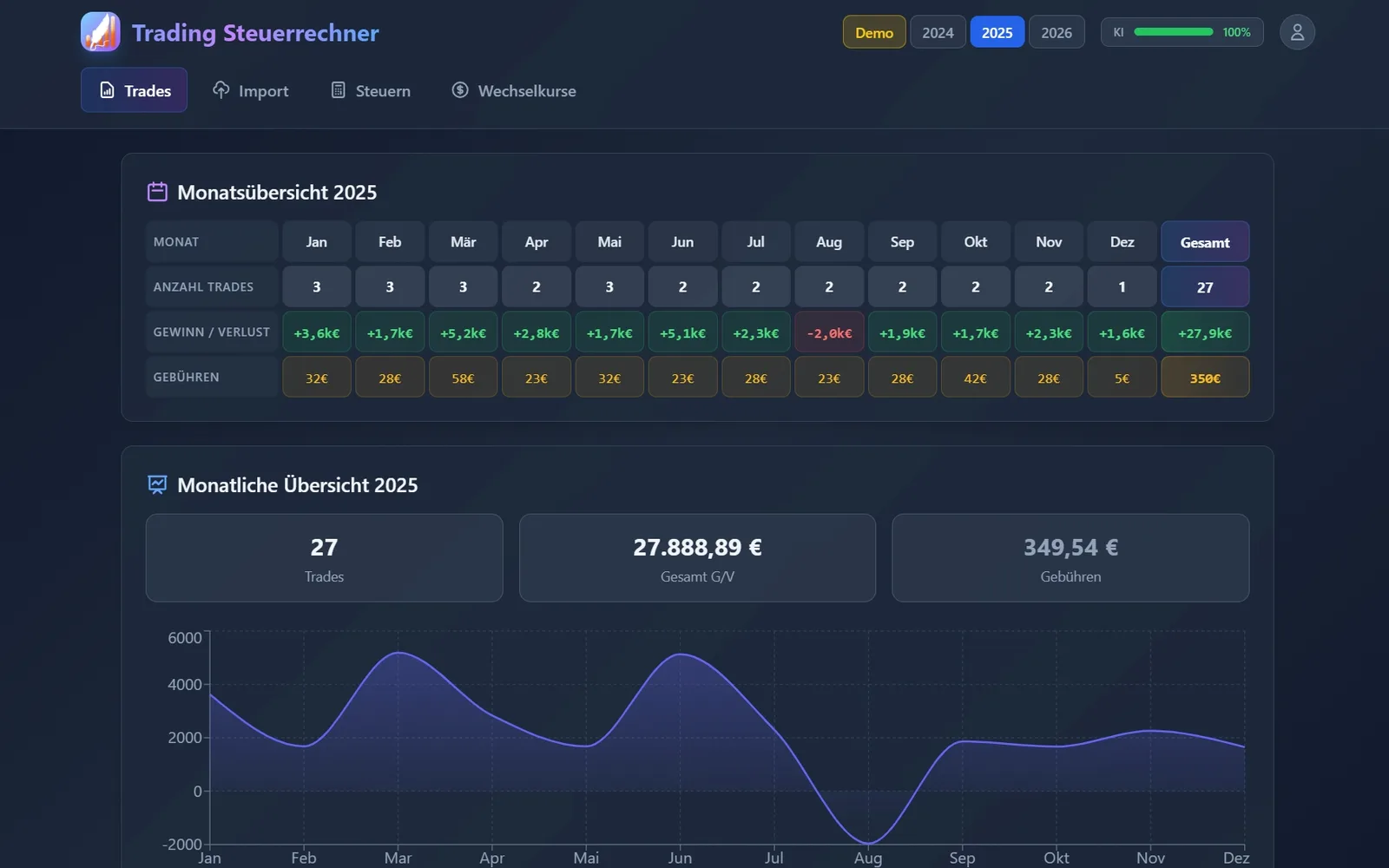
Task: Click the Steuern calculator icon
Action: (339, 90)
